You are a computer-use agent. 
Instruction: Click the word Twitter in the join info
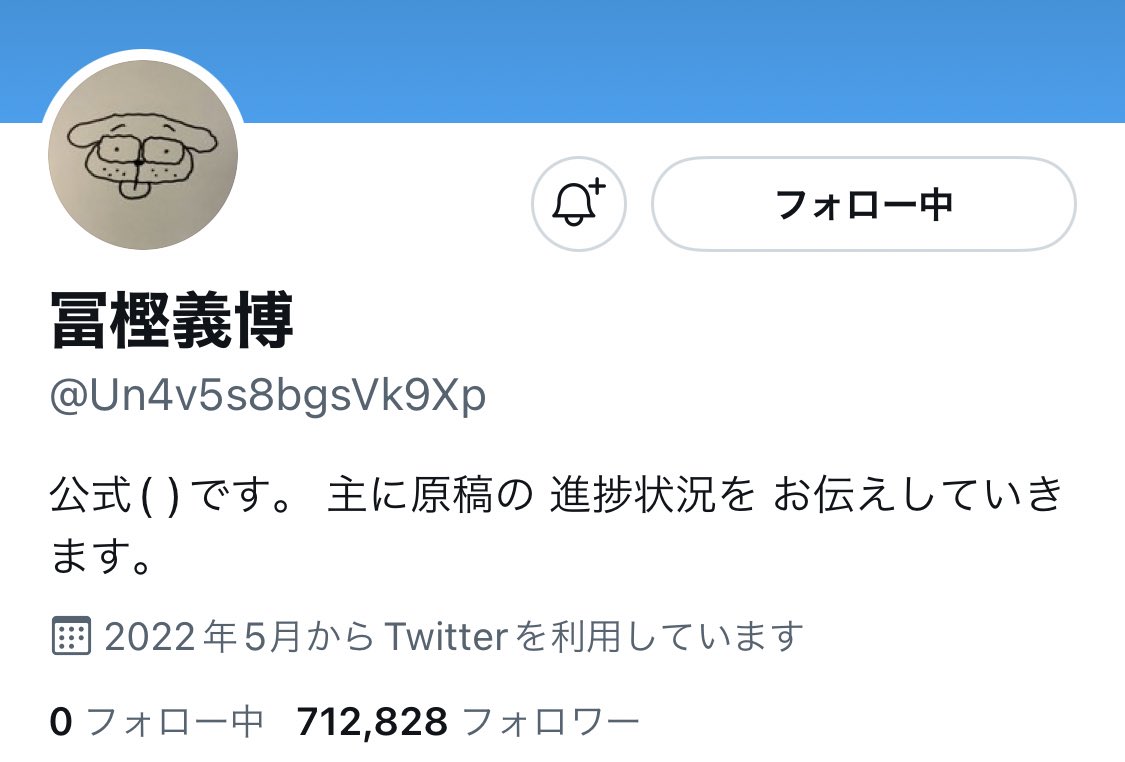click(446, 636)
